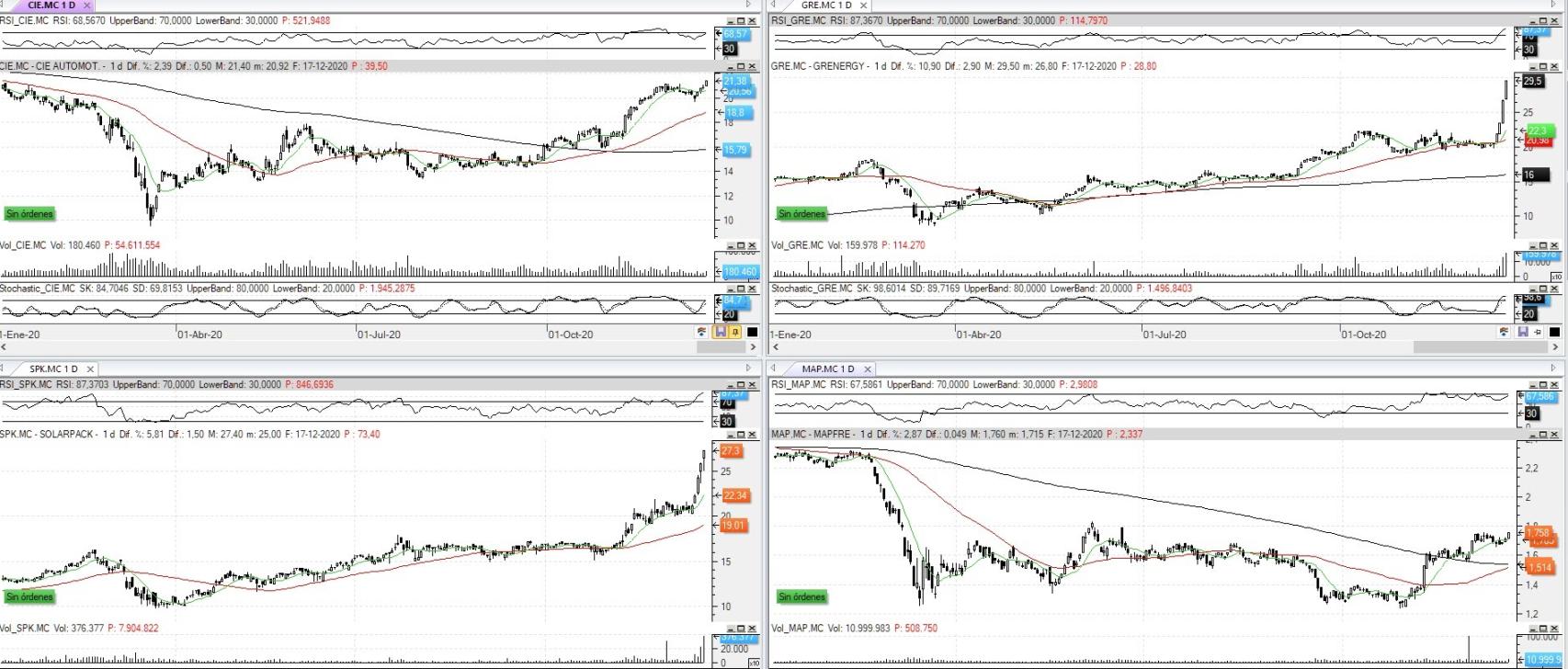Toggle pin on CIE.MC chart footer
The width and height of the screenshot is (1568, 669).
click(x=735, y=332)
